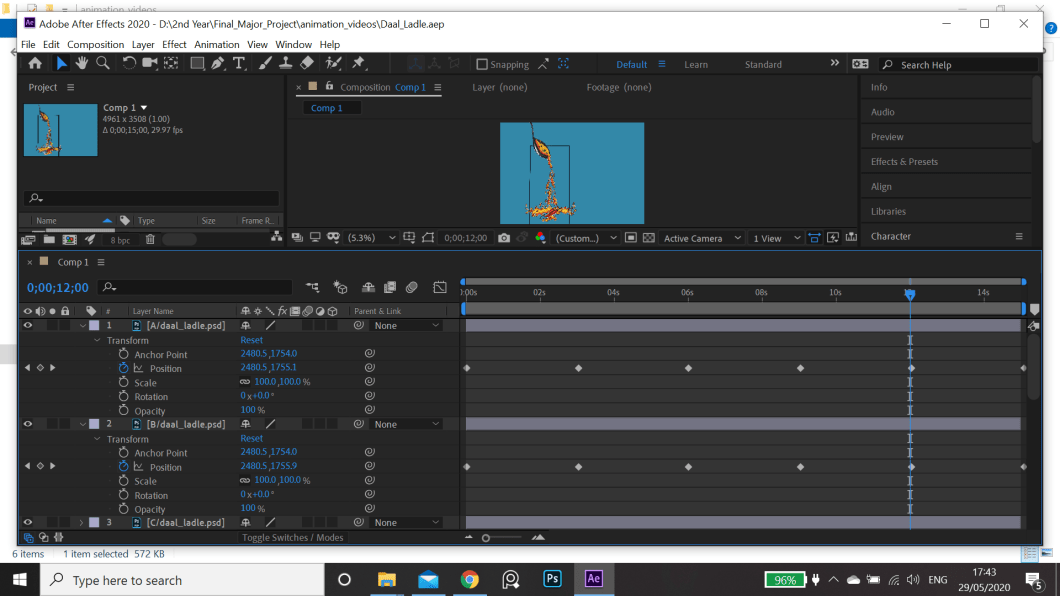Open the Composition Mini-Flowchart in timeline
This screenshot has width=1060, height=596.
tap(312, 287)
